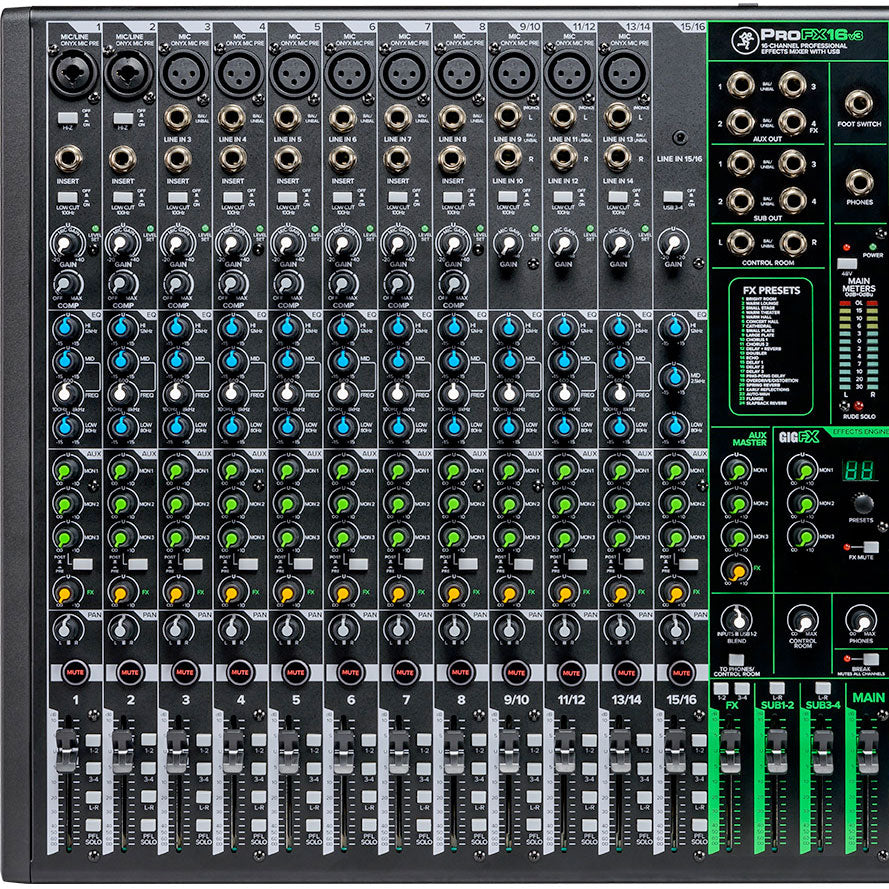Viewport: 889px width, 889px height.
Task: Engage the Low Cut switch on channel 1
Action: (69, 199)
